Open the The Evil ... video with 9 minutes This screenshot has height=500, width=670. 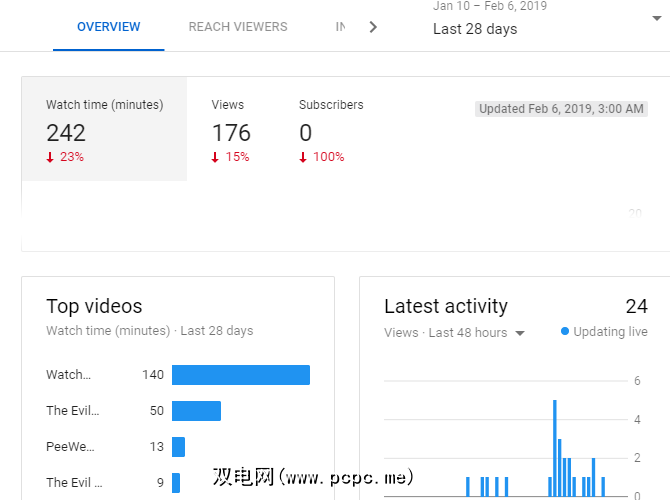(x=74, y=482)
